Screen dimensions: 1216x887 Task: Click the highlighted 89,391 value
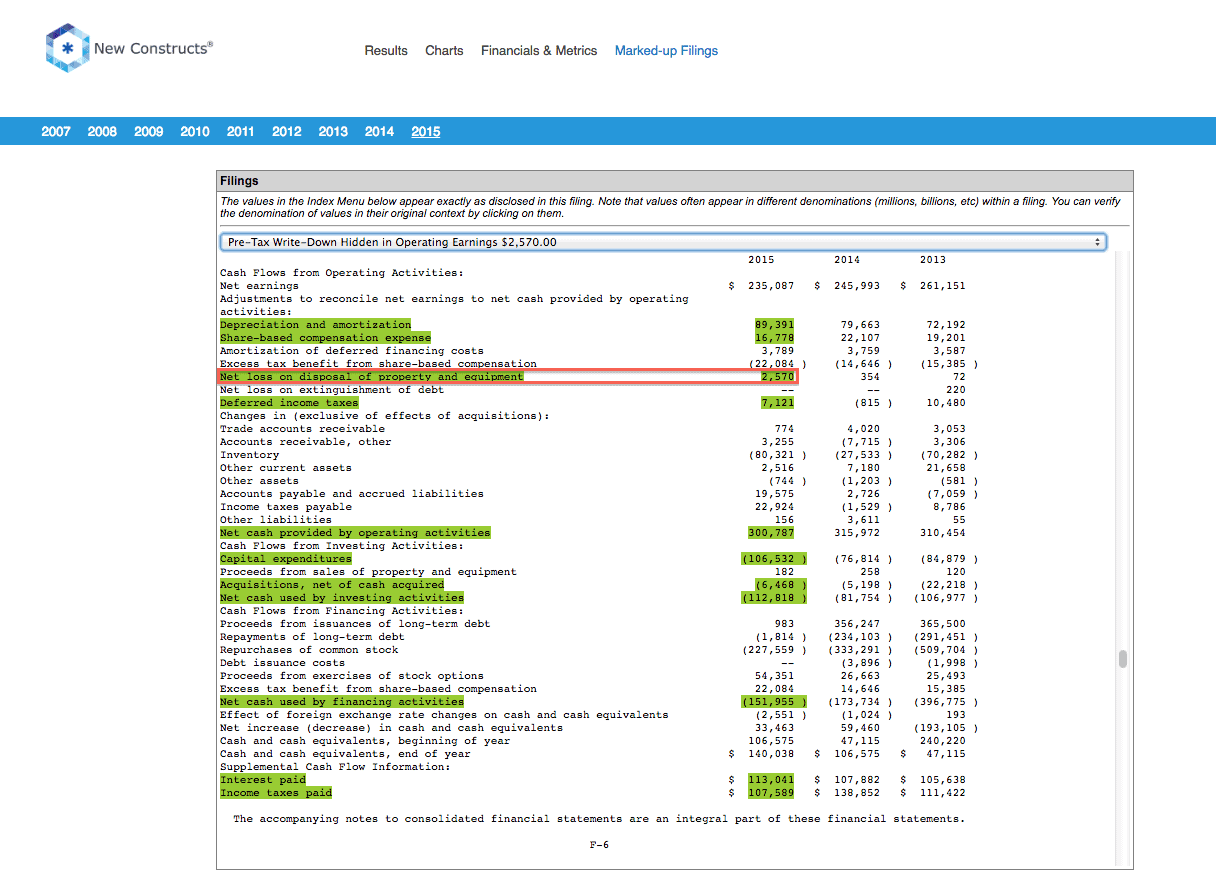click(x=775, y=325)
